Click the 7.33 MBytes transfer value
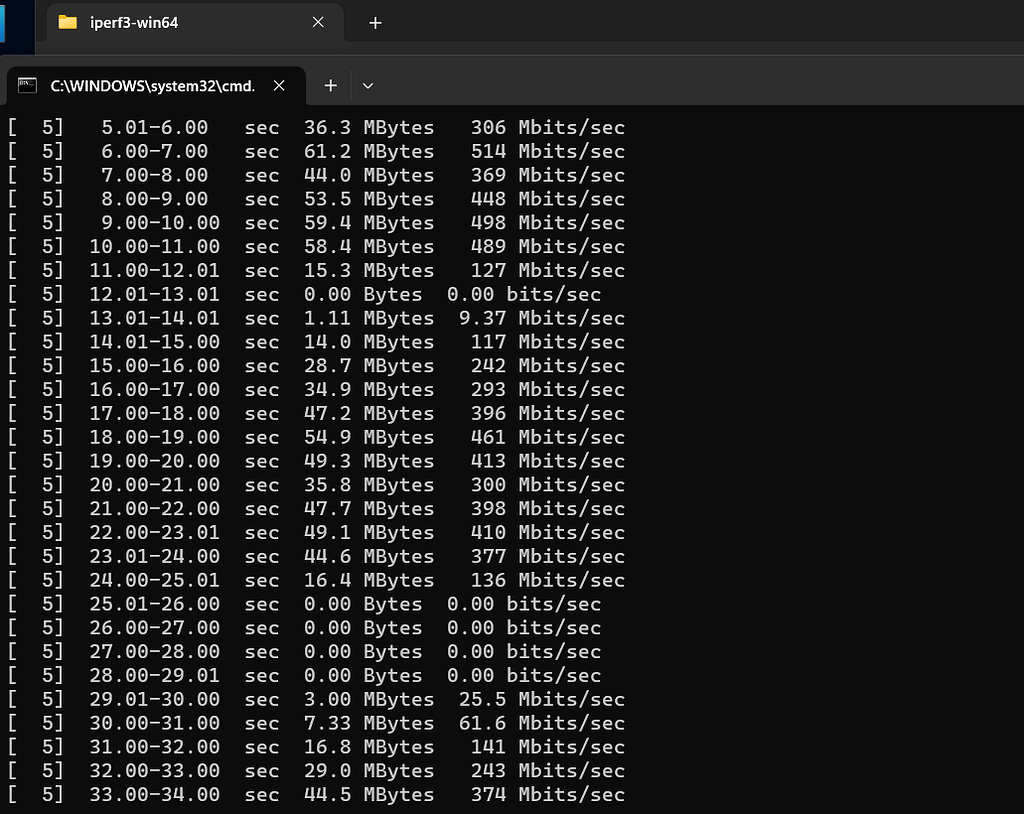 [327, 723]
